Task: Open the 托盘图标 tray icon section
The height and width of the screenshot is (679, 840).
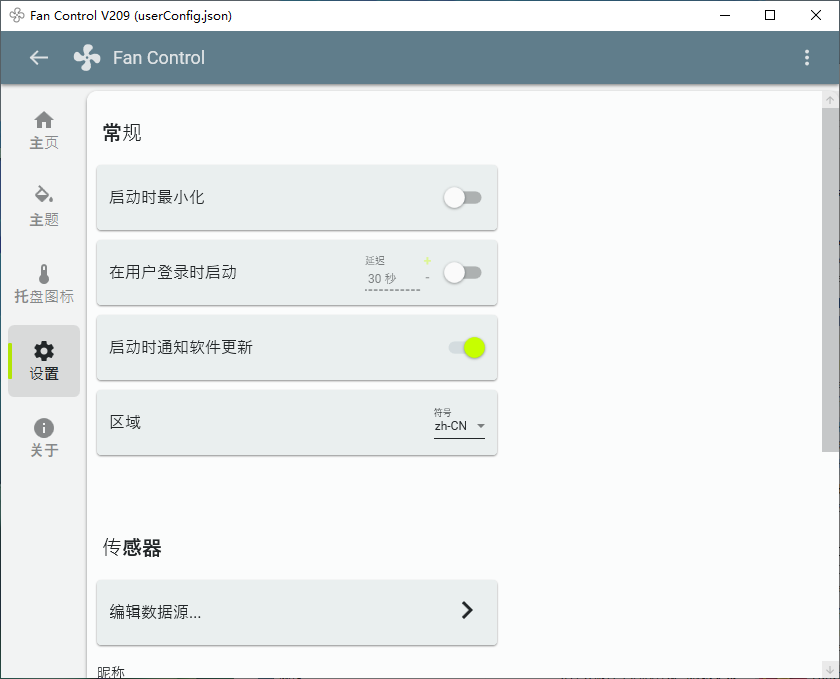Action: (x=44, y=283)
